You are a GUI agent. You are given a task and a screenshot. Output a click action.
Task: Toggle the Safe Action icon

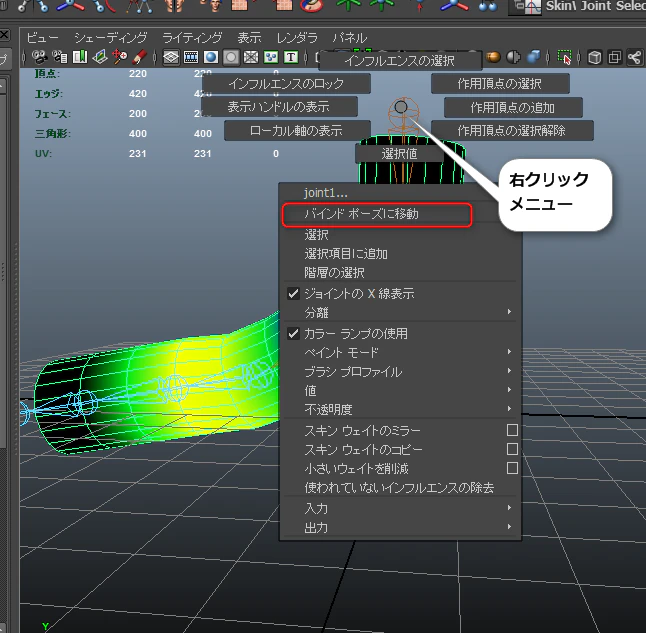coord(271,57)
